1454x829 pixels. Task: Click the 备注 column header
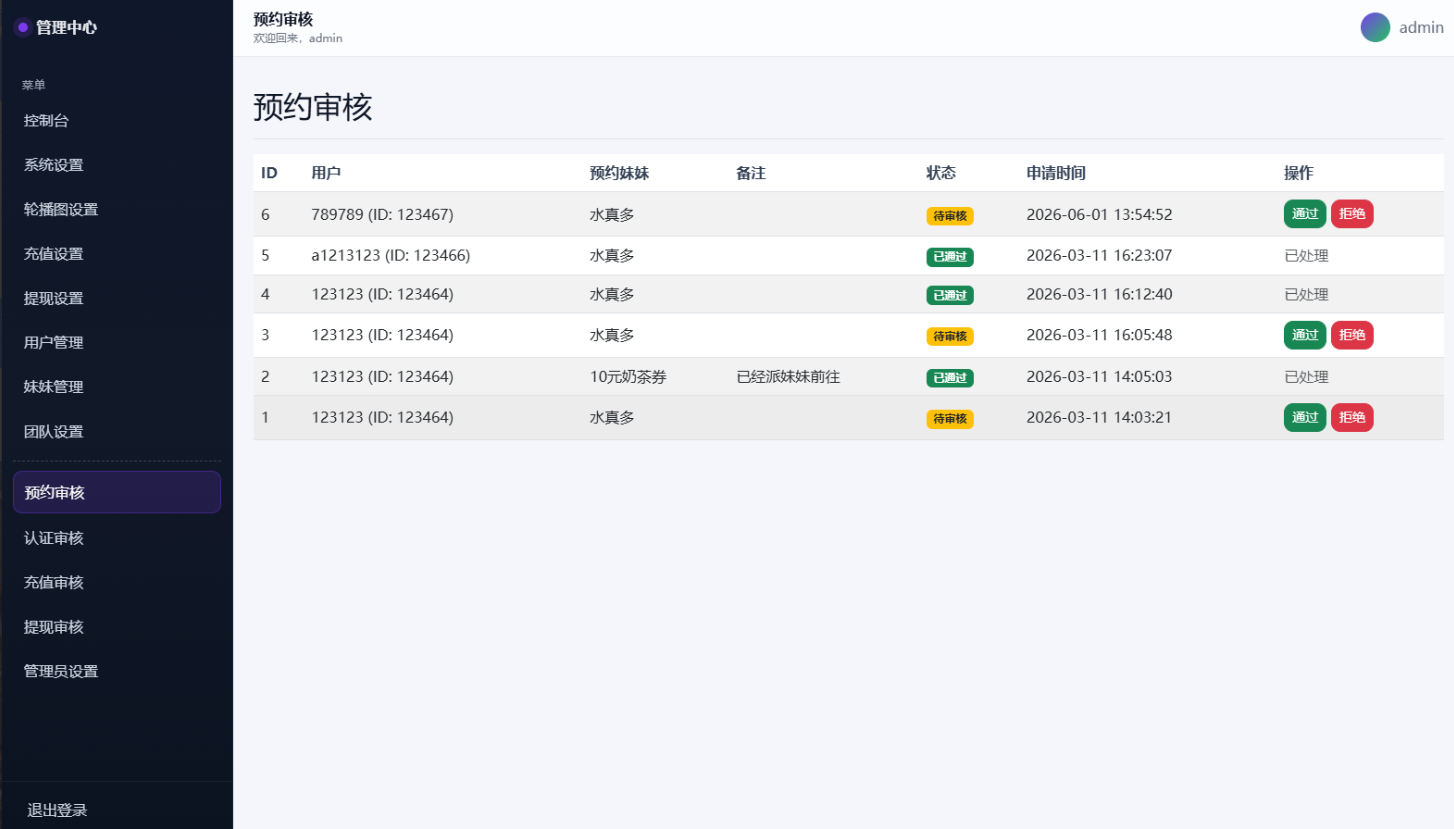click(x=751, y=173)
